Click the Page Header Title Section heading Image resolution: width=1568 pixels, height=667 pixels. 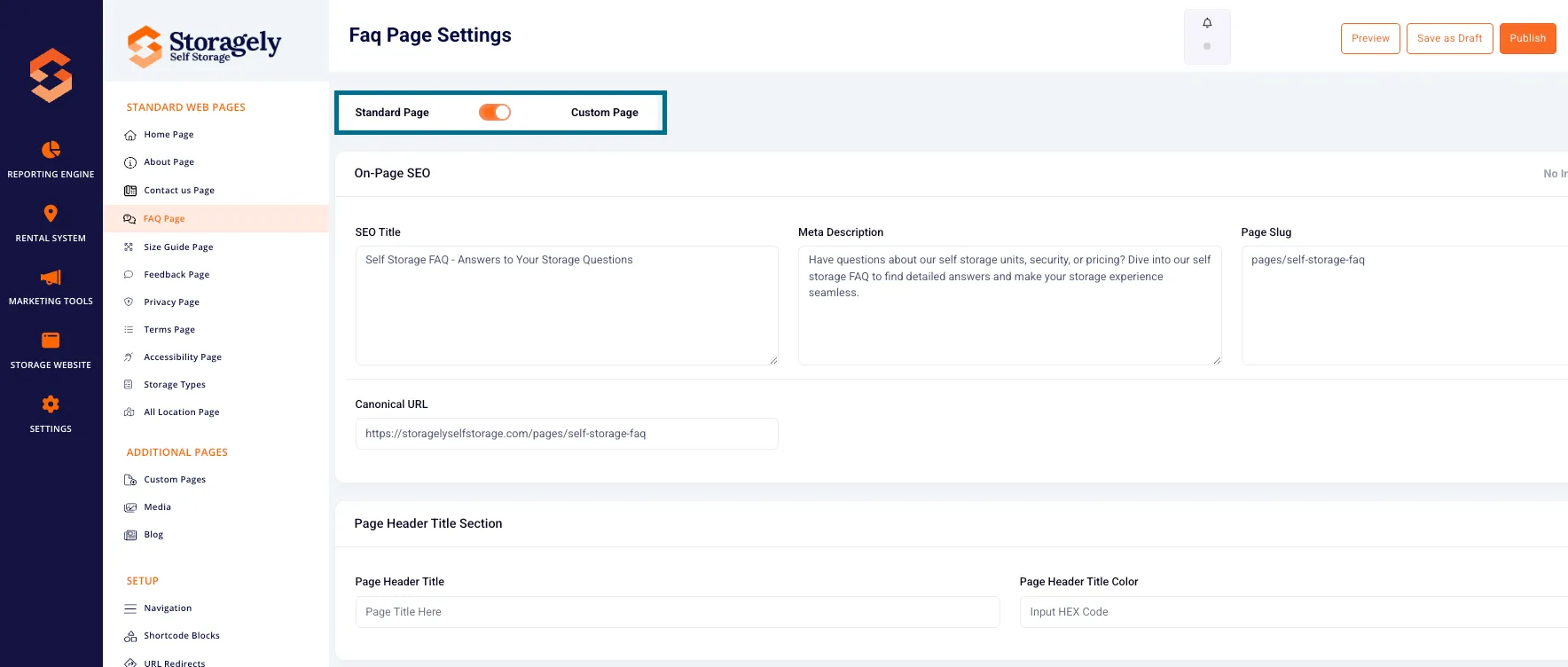[x=428, y=524]
